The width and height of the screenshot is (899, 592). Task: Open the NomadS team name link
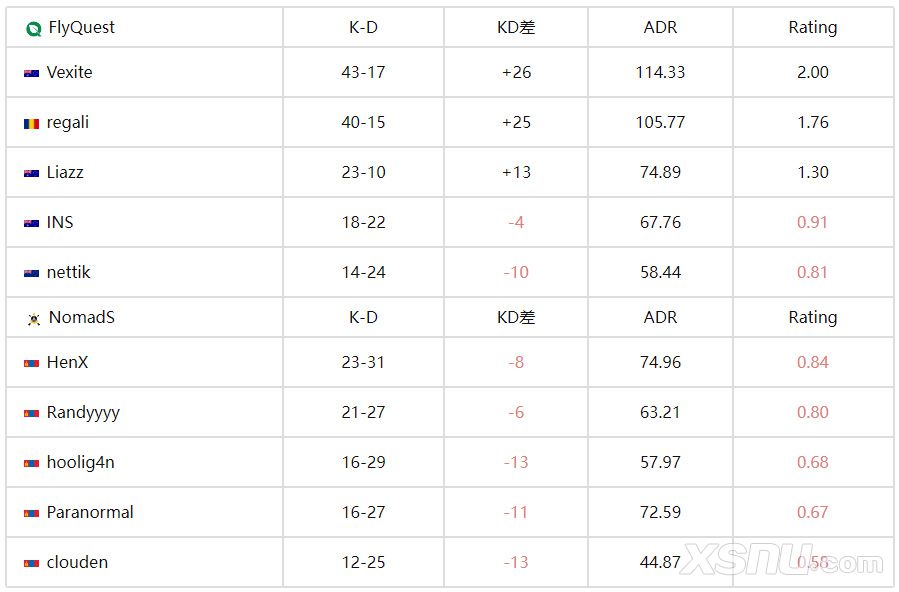[x=81, y=317]
